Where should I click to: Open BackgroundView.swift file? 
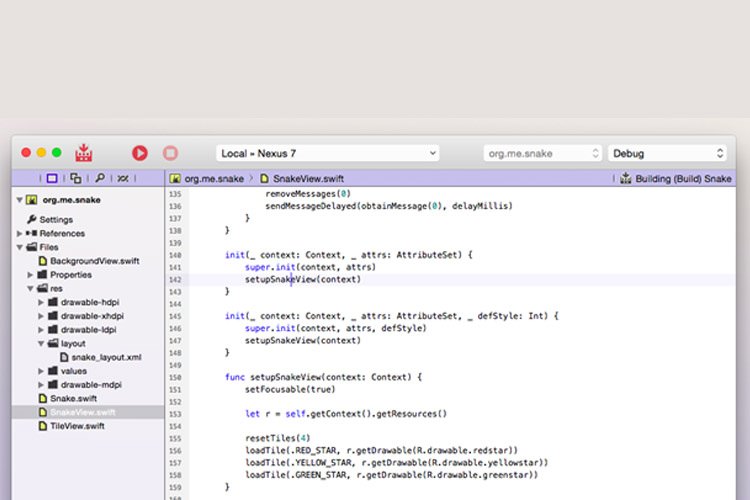point(95,261)
